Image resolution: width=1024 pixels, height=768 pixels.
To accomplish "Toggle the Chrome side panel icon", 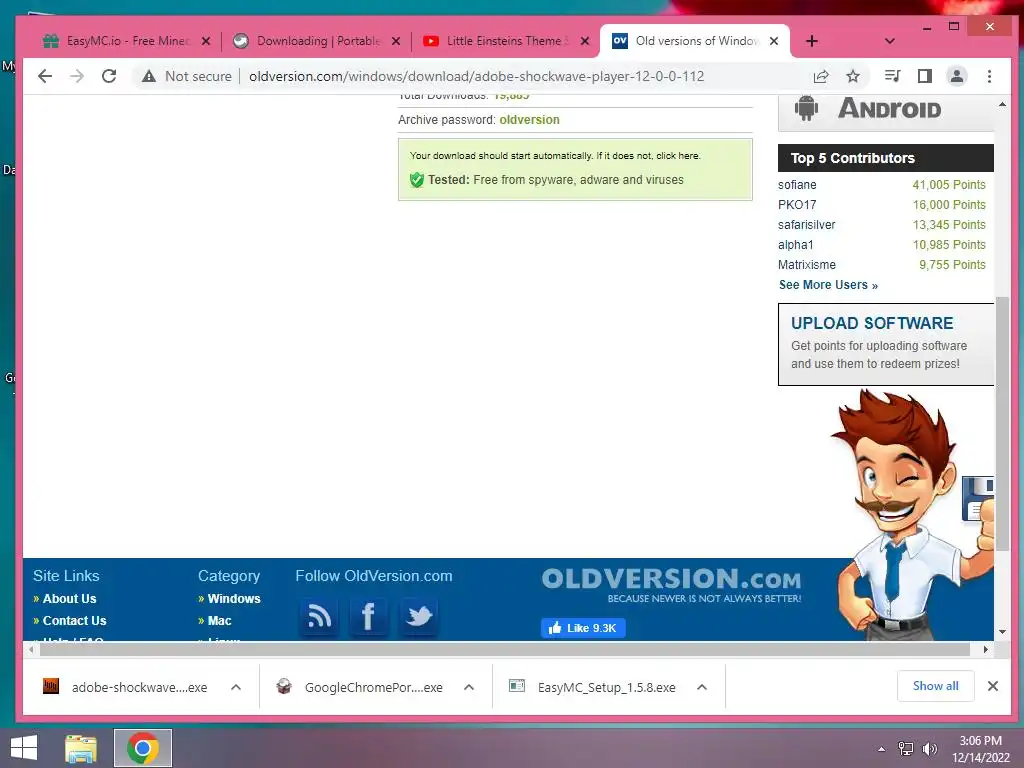I will click(x=925, y=76).
